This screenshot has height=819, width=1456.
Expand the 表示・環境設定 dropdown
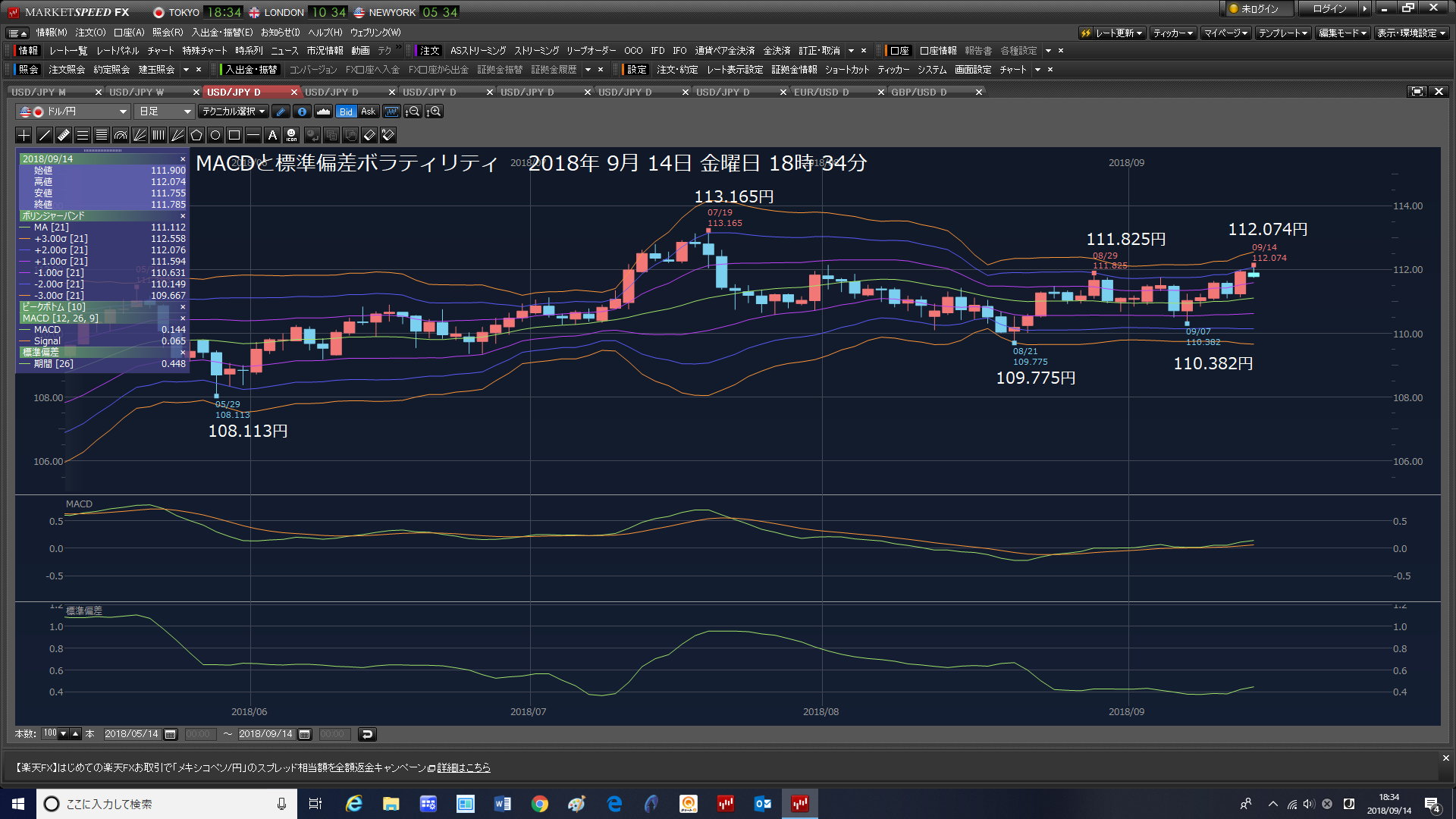(1411, 33)
